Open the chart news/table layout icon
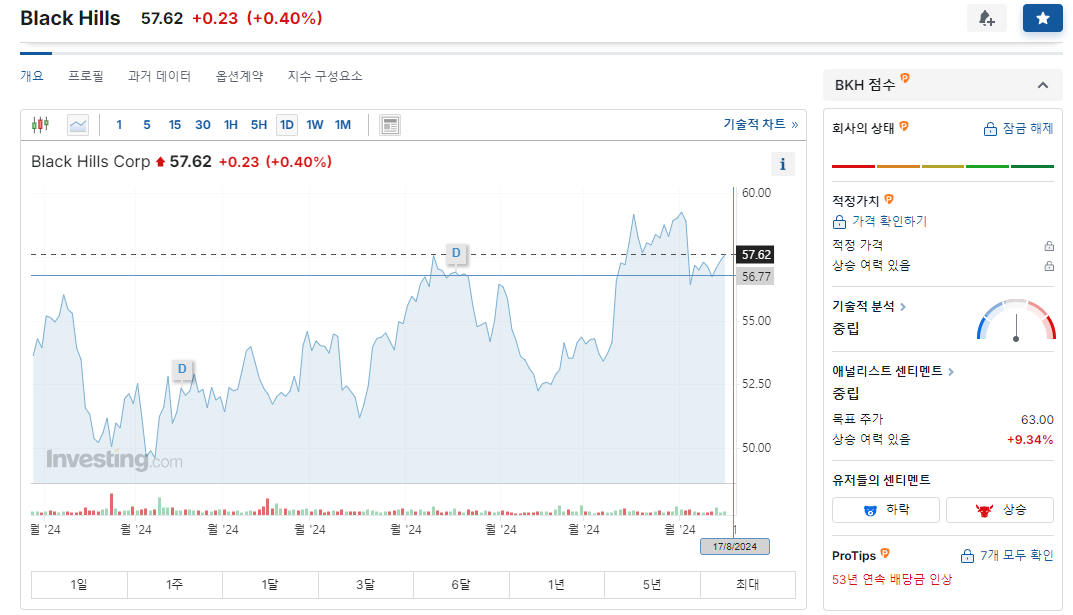The height and width of the screenshot is (615, 1073). tap(390, 125)
